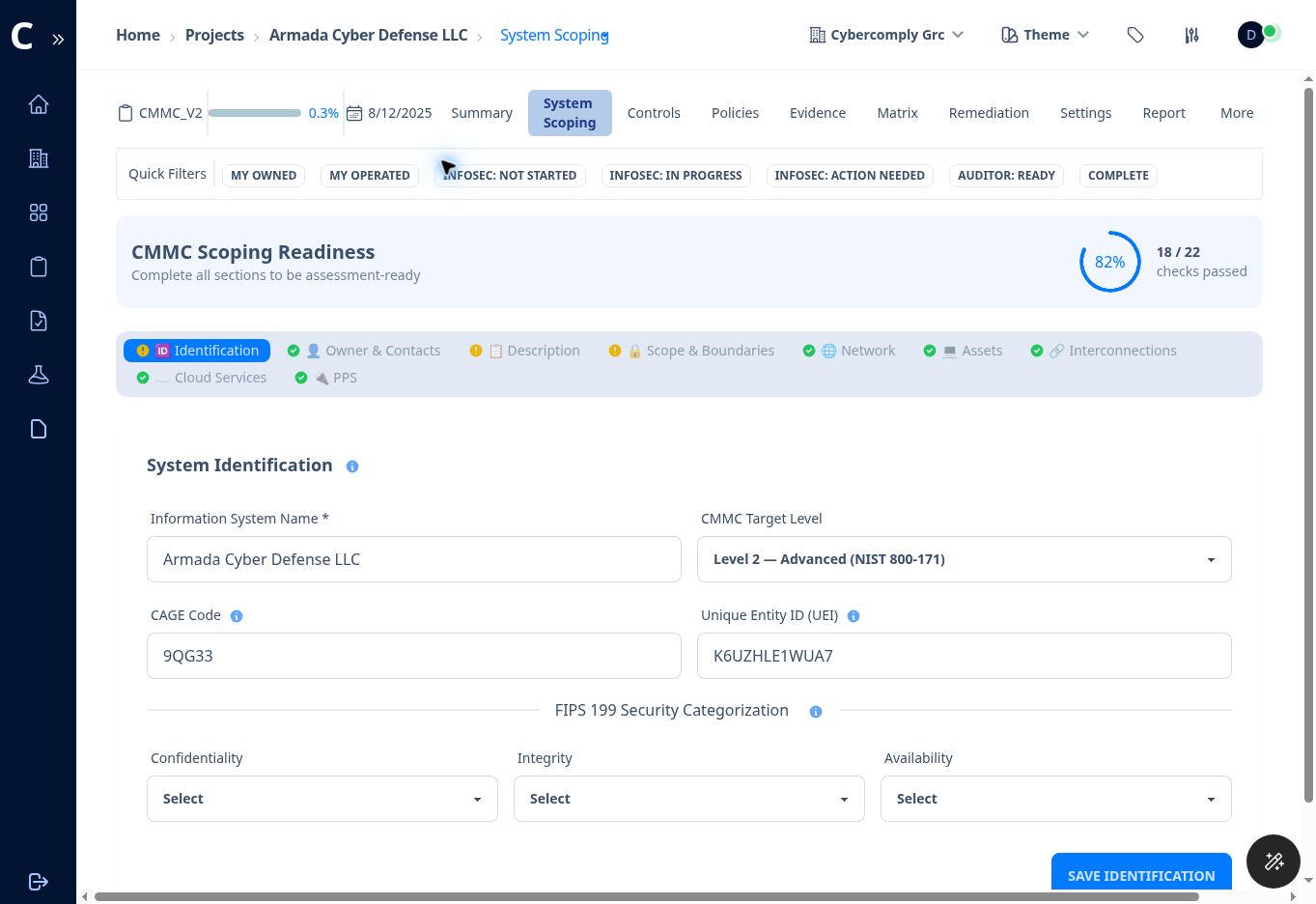
Task: Switch to the Controls tab
Action: point(654,113)
